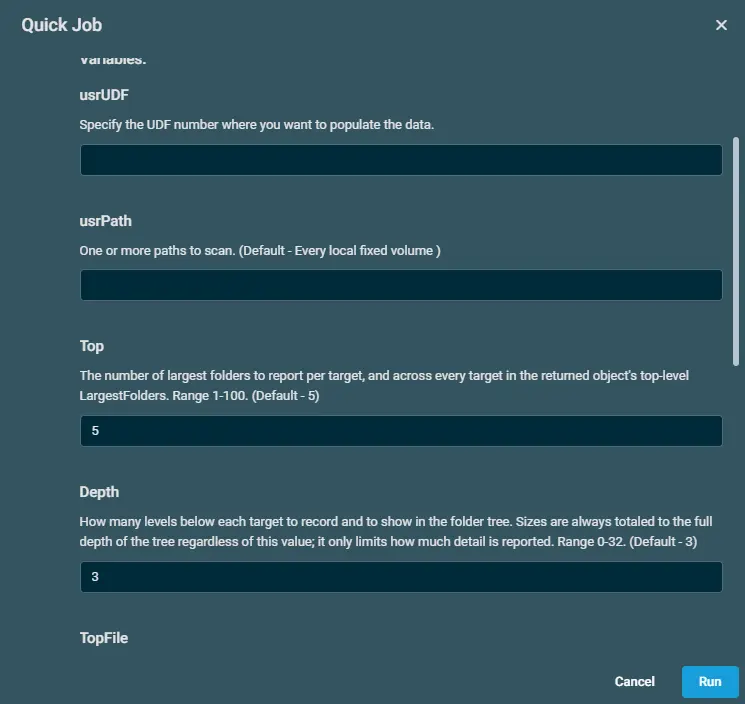Click the Quick Job dialog title
745x704 pixels.
coord(62,25)
